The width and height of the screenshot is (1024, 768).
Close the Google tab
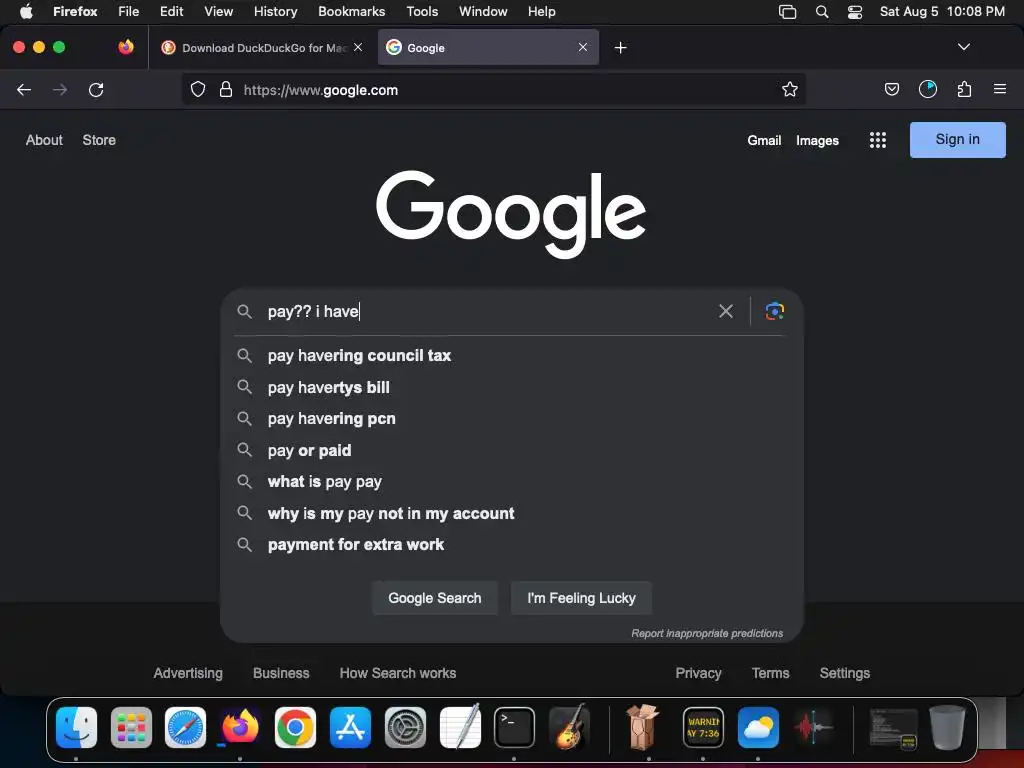point(583,47)
